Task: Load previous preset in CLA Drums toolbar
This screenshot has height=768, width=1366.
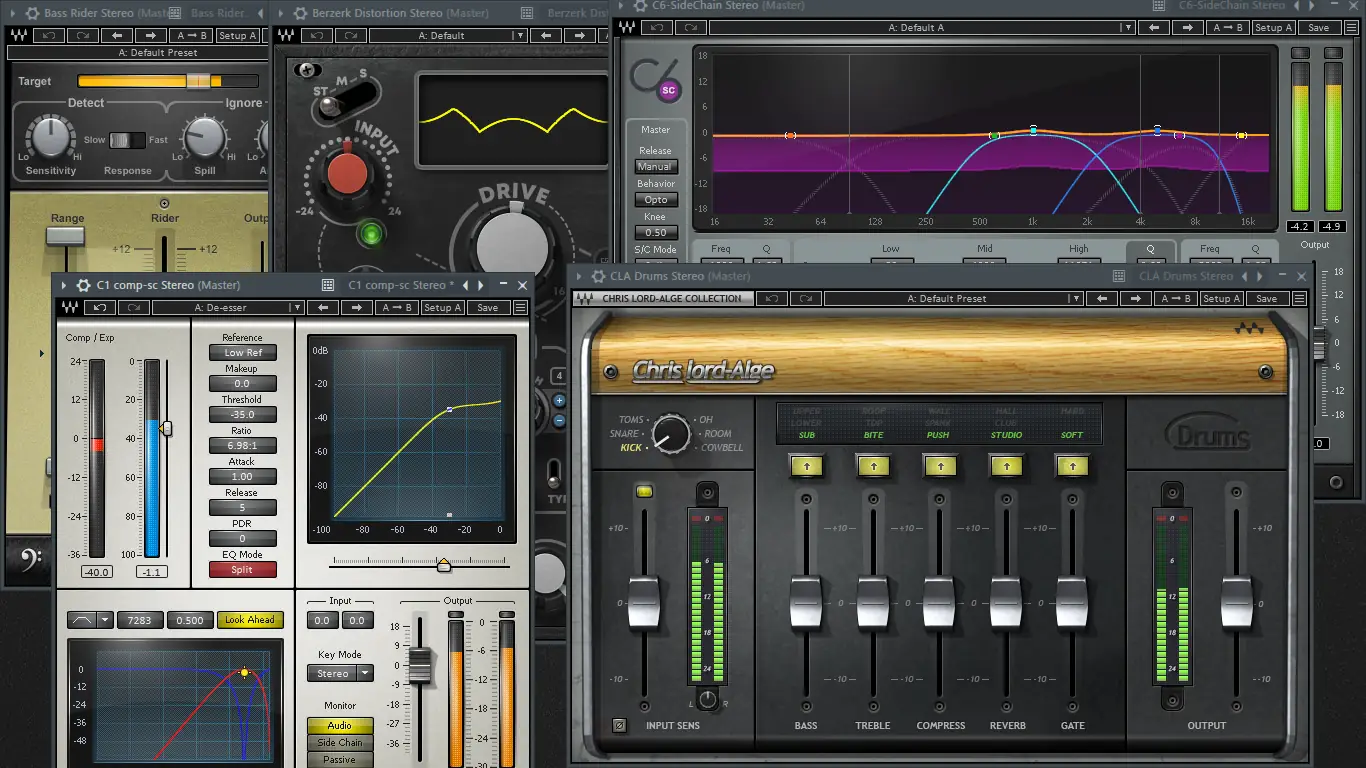Action: coord(1102,298)
